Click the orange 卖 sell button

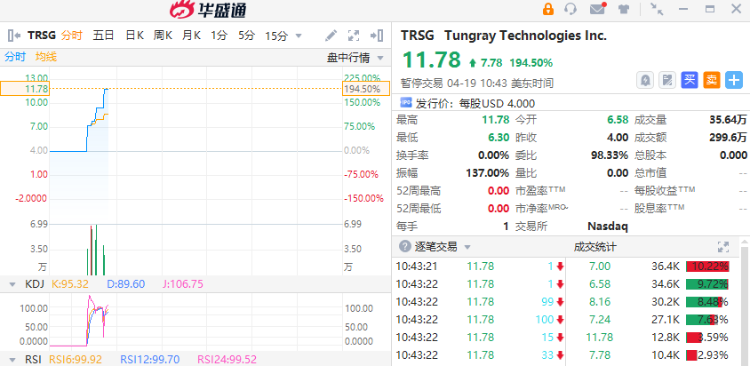point(712,80)
